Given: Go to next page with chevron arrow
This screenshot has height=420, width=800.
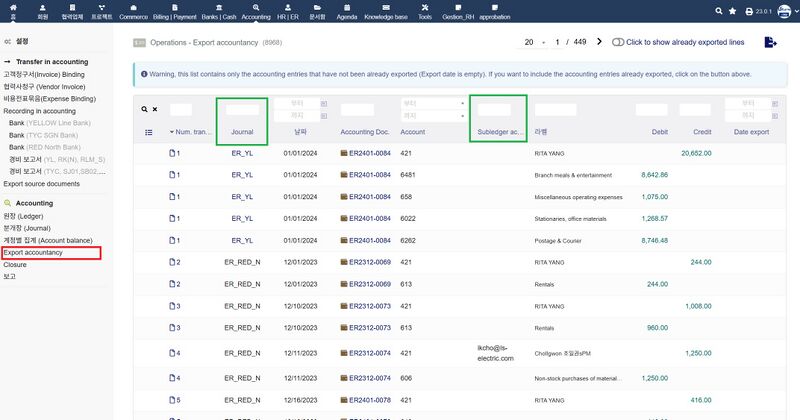Looking at the screenshot, I should [x=599, y=42].
